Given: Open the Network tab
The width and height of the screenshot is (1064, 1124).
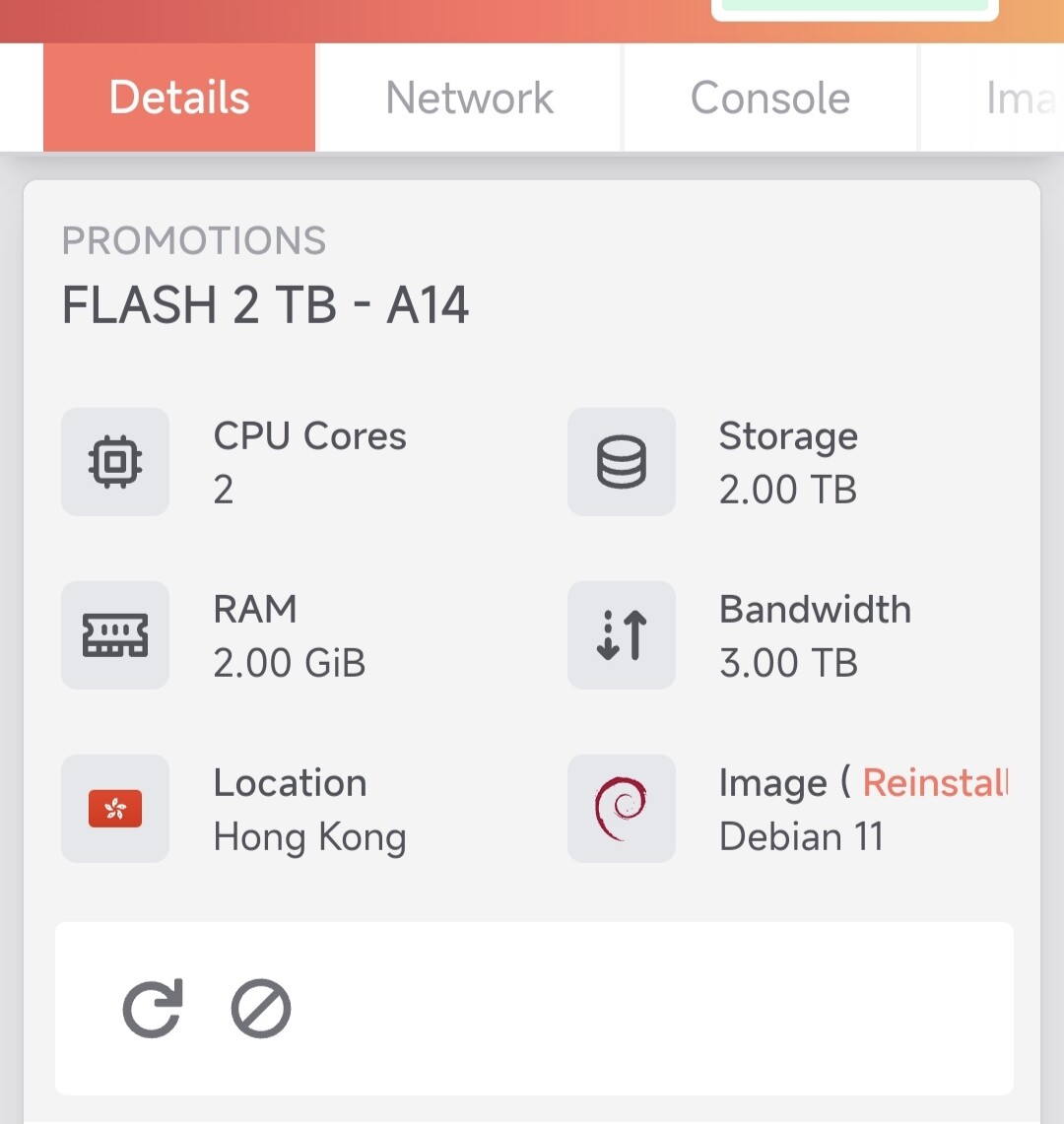Looking at the screenshot, I should [470, 98].
